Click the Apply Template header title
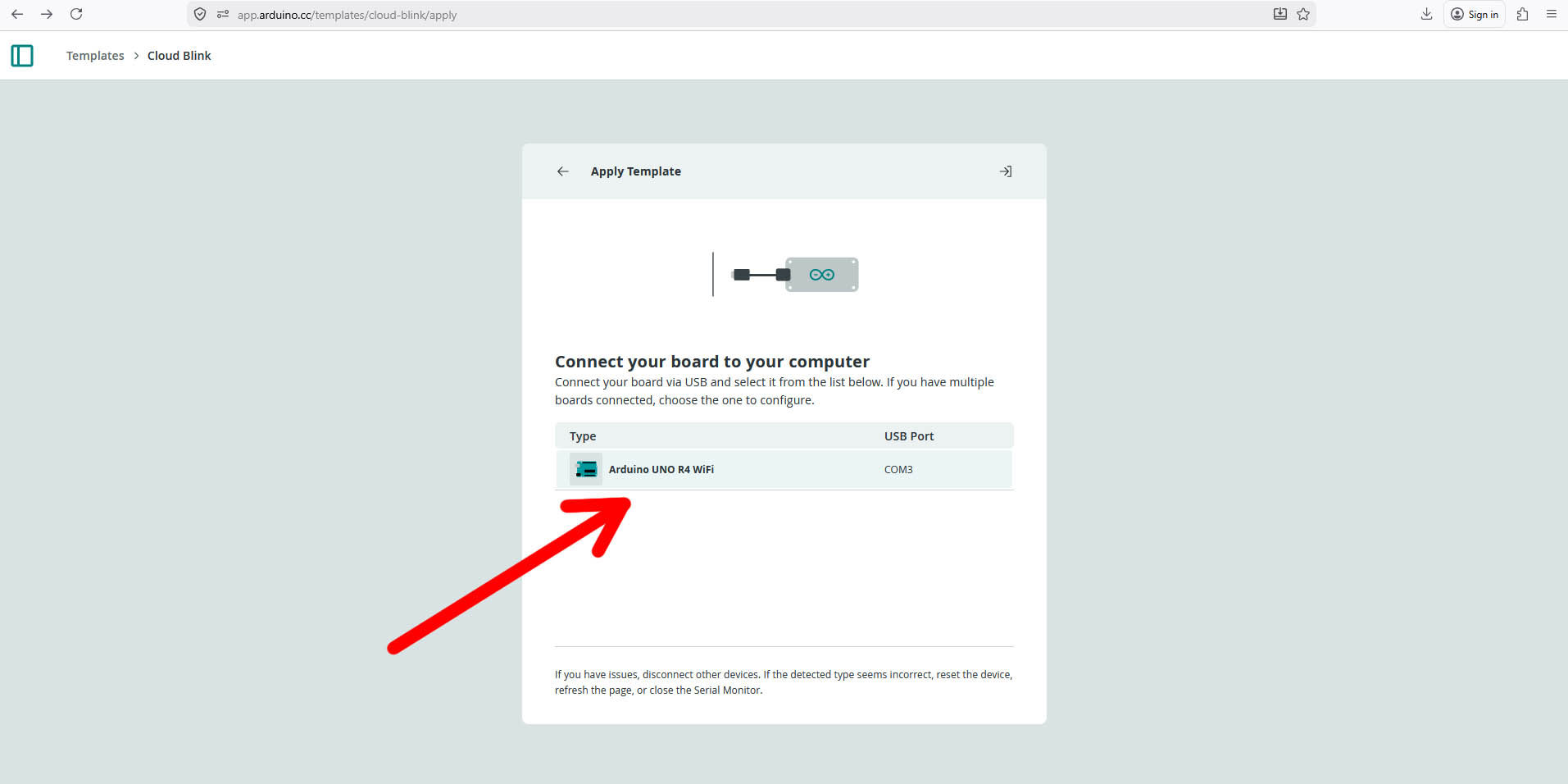1568x784 pixels. (636, 171)
